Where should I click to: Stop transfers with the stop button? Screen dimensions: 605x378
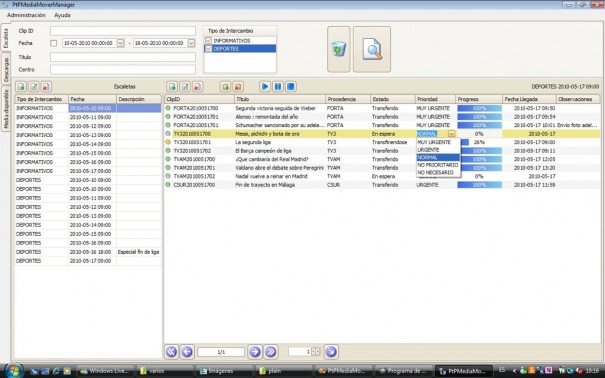point(291,86)
